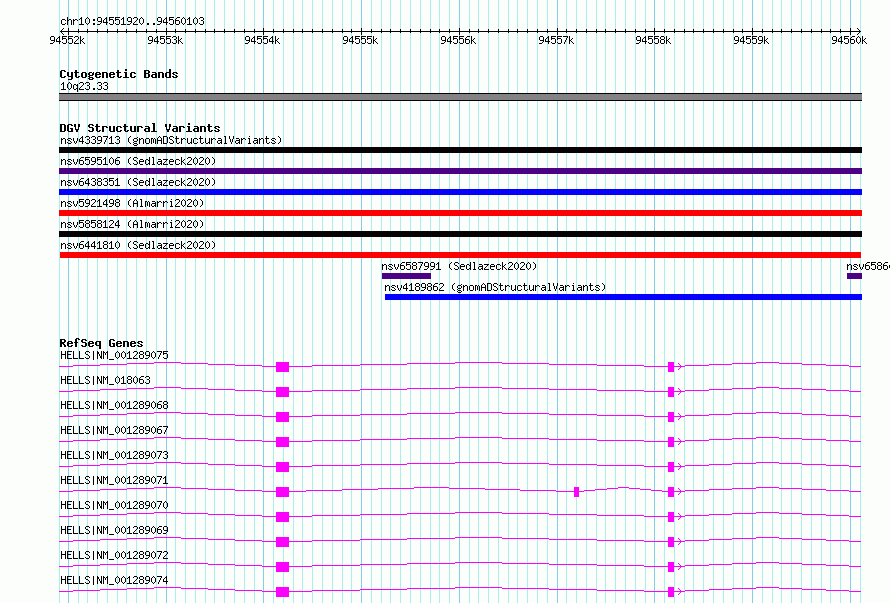
Task: Select the small exon near 94558k in NM_001289068
Action: point(671,417)
